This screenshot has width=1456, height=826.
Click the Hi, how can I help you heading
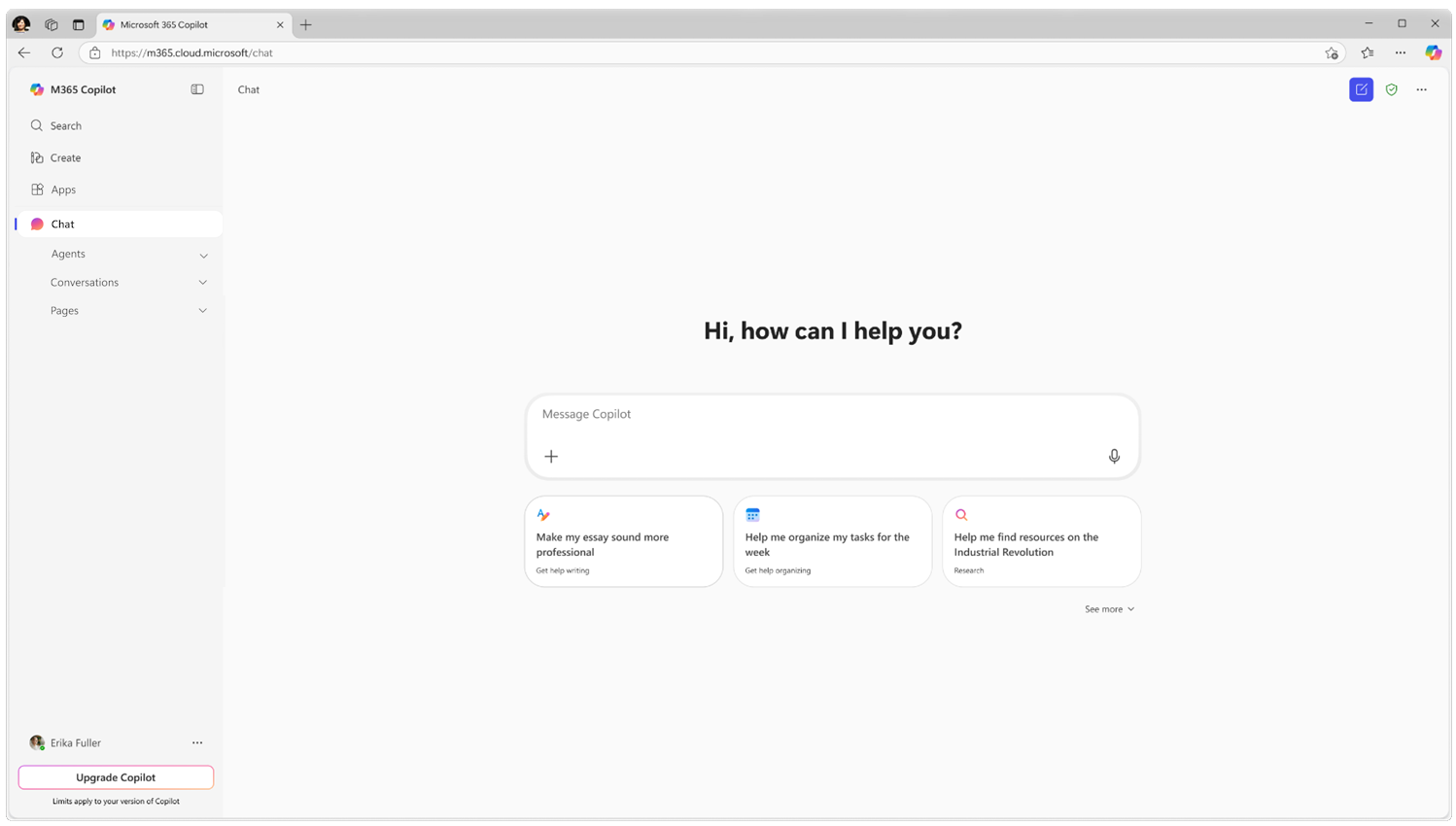pyautogui.click(x=833, y=330)
